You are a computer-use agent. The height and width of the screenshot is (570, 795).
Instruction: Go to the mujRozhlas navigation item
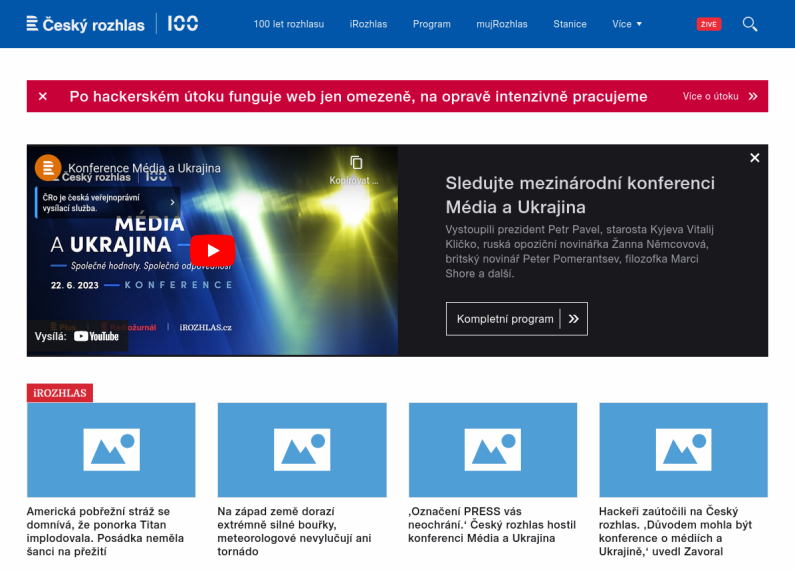tap(502, 24)
